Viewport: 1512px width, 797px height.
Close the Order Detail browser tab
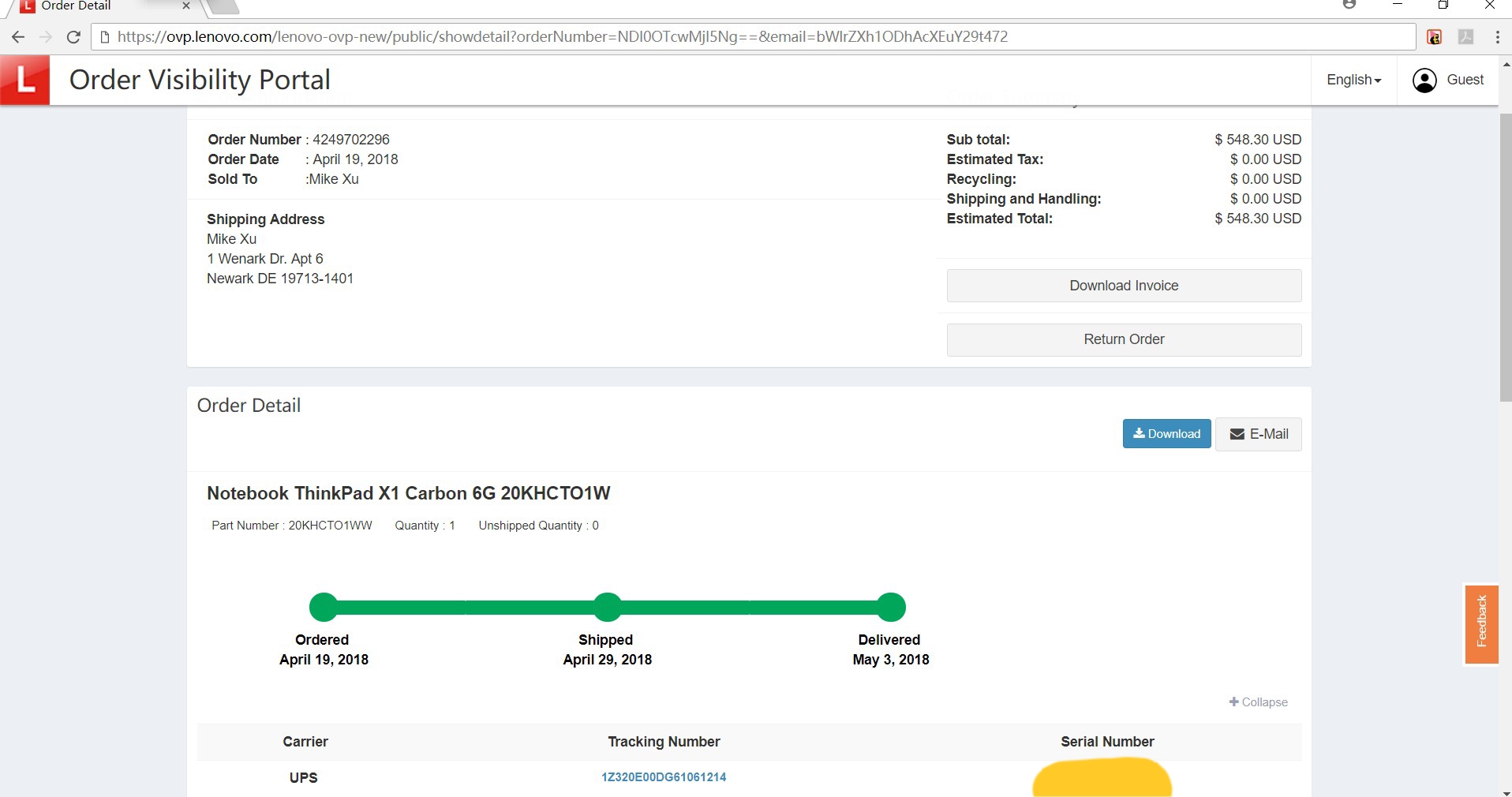coord(186,6)
